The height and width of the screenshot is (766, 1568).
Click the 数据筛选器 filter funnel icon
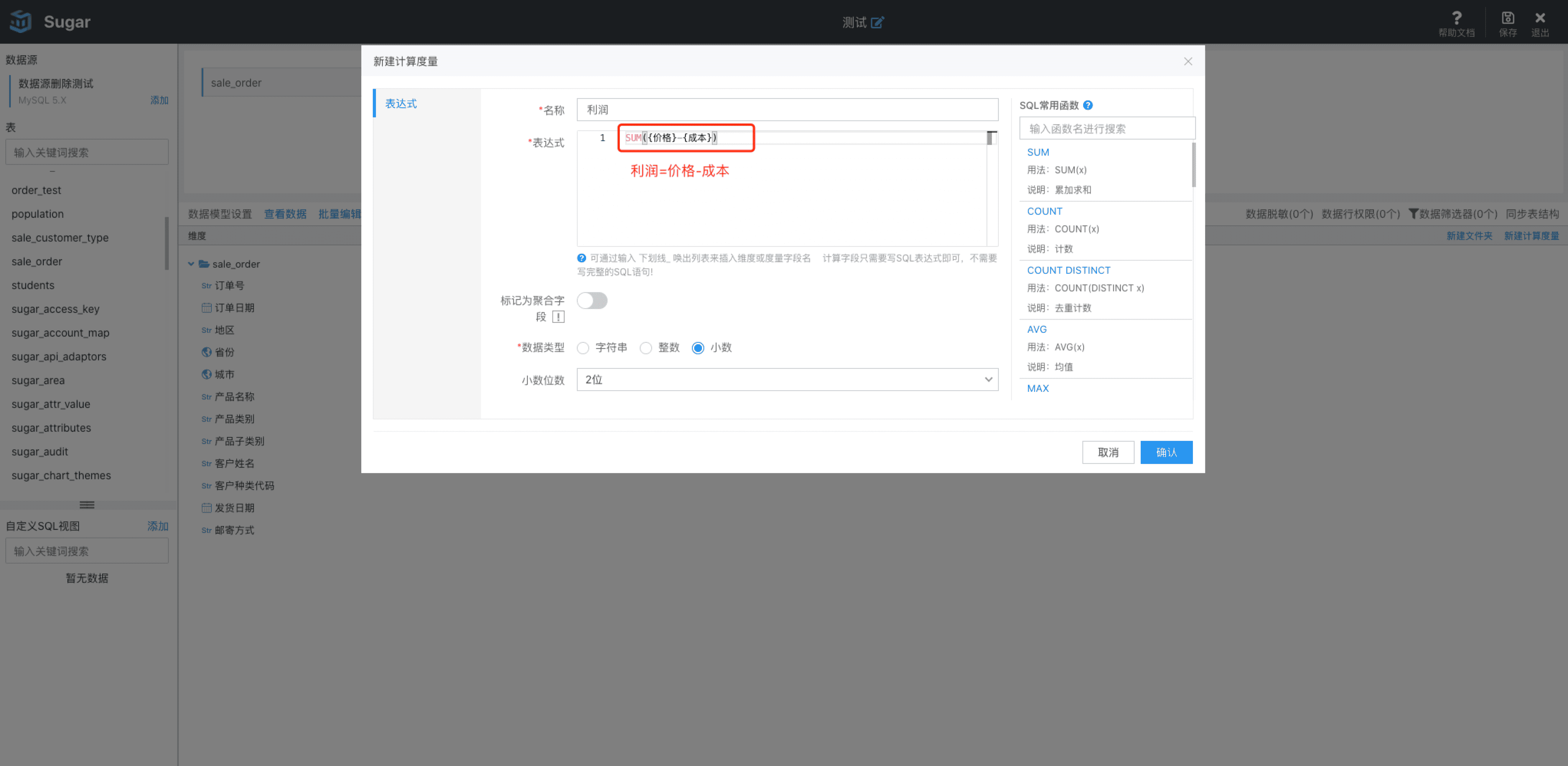1413,214
